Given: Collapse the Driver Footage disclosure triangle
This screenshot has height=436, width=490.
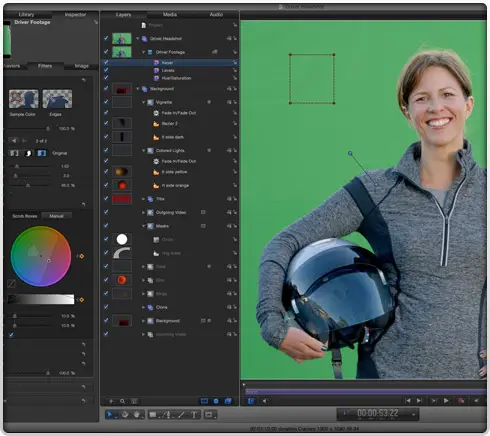Looking at the screenshot, I should tap(143, 52).
